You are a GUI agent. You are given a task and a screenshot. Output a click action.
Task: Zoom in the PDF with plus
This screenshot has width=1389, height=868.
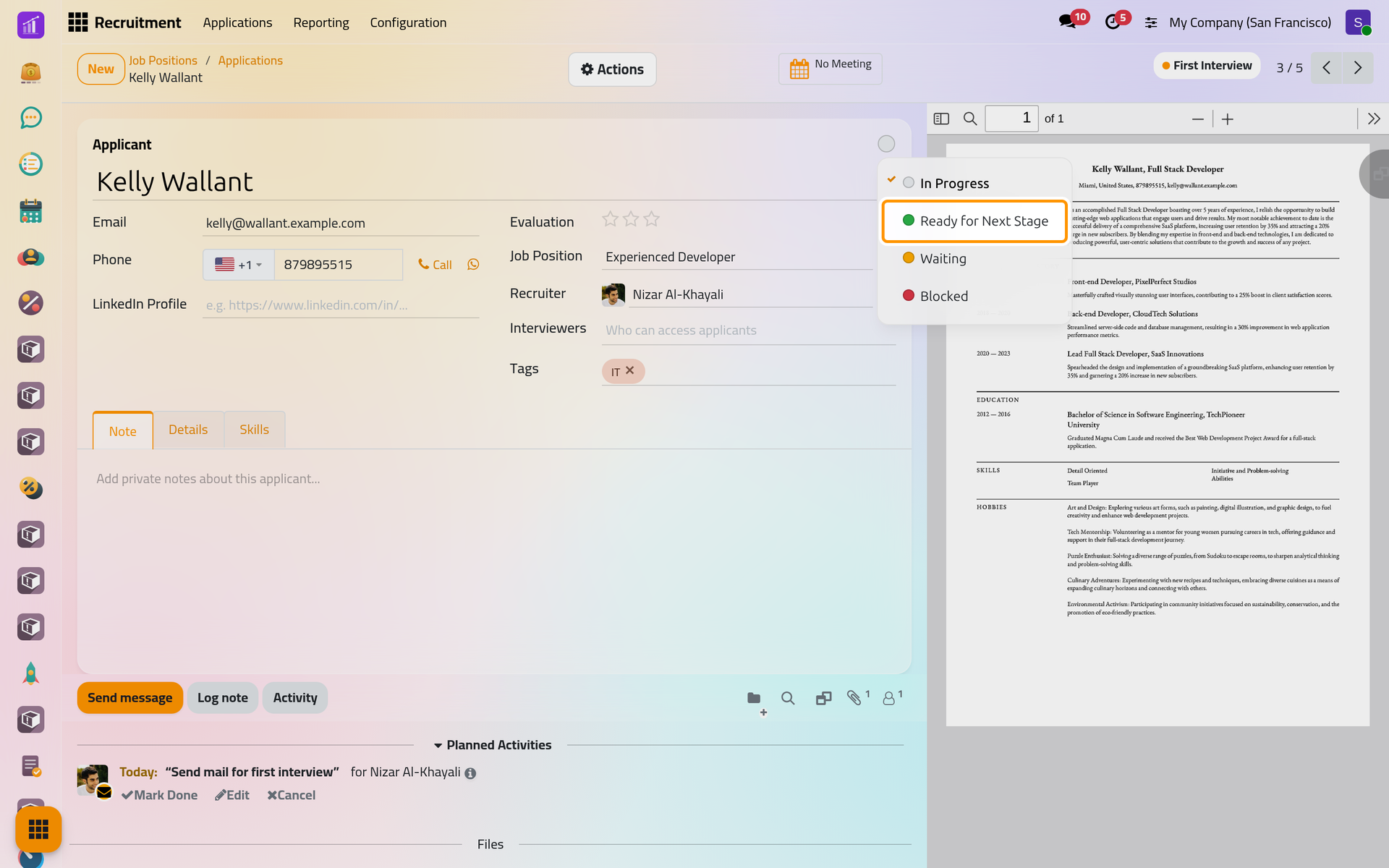(1228, 119)
